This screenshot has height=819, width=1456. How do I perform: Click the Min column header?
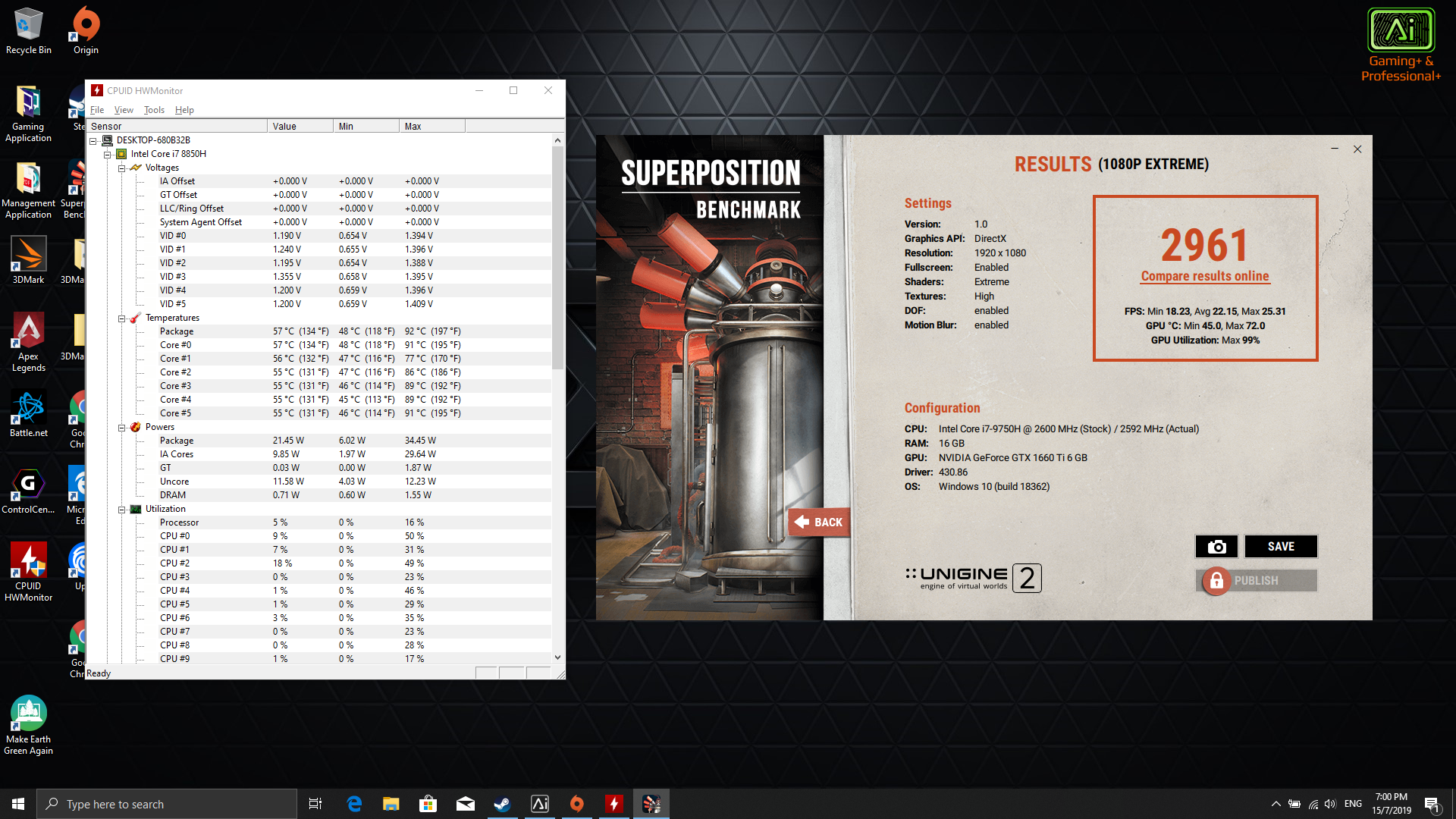click(x=366, y=126)
